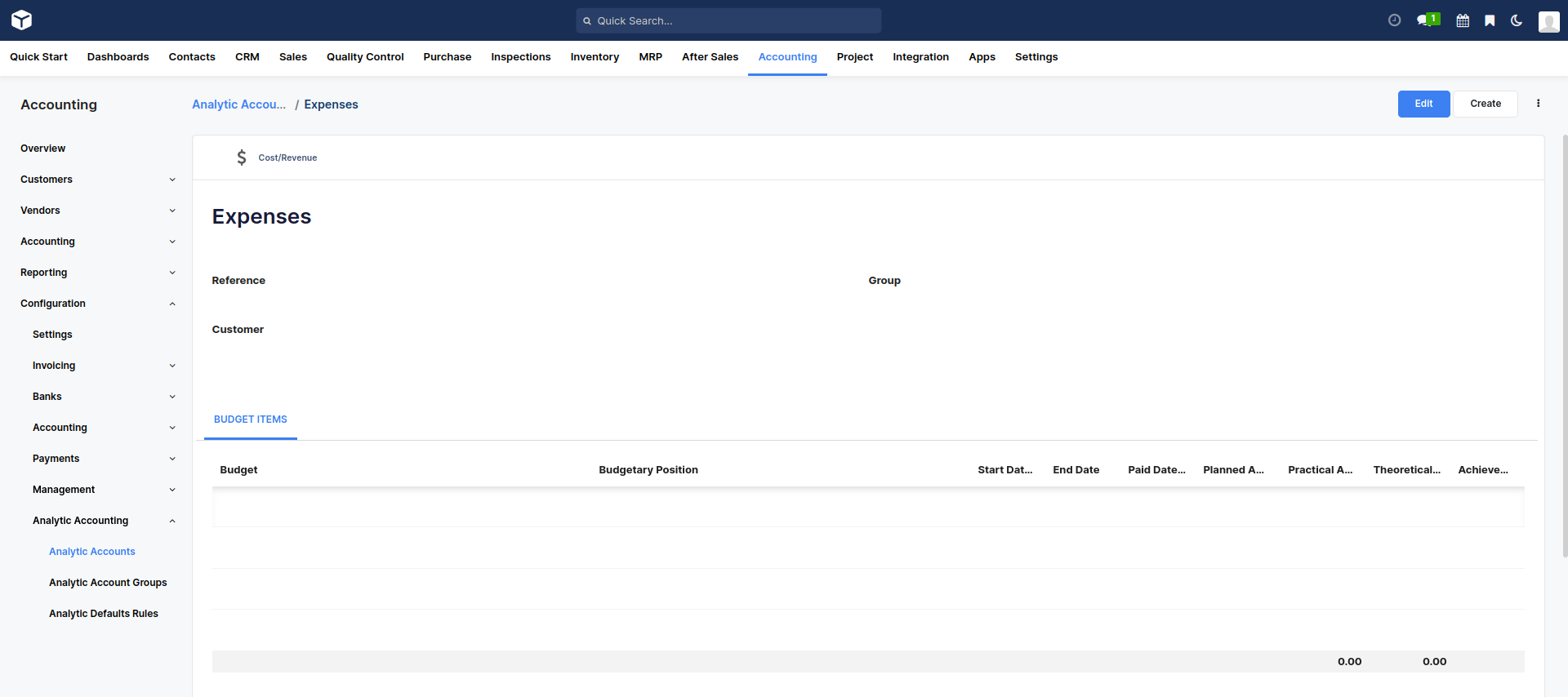Open the Inventory menu
The width and height of the screenshot is (1568, 697).
pos(594,57)
